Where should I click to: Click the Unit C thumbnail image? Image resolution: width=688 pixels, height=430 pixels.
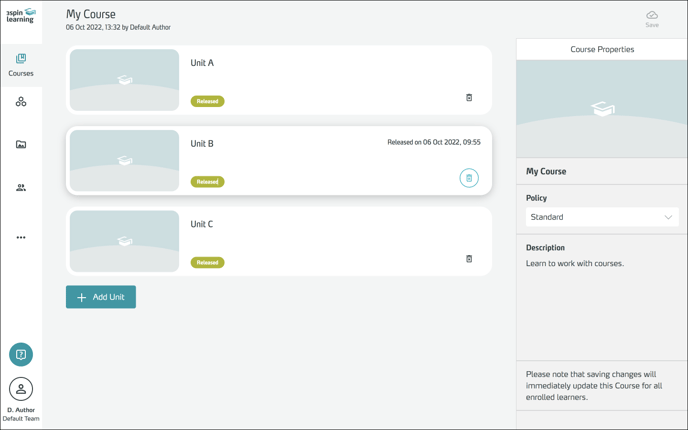(125, 241)
